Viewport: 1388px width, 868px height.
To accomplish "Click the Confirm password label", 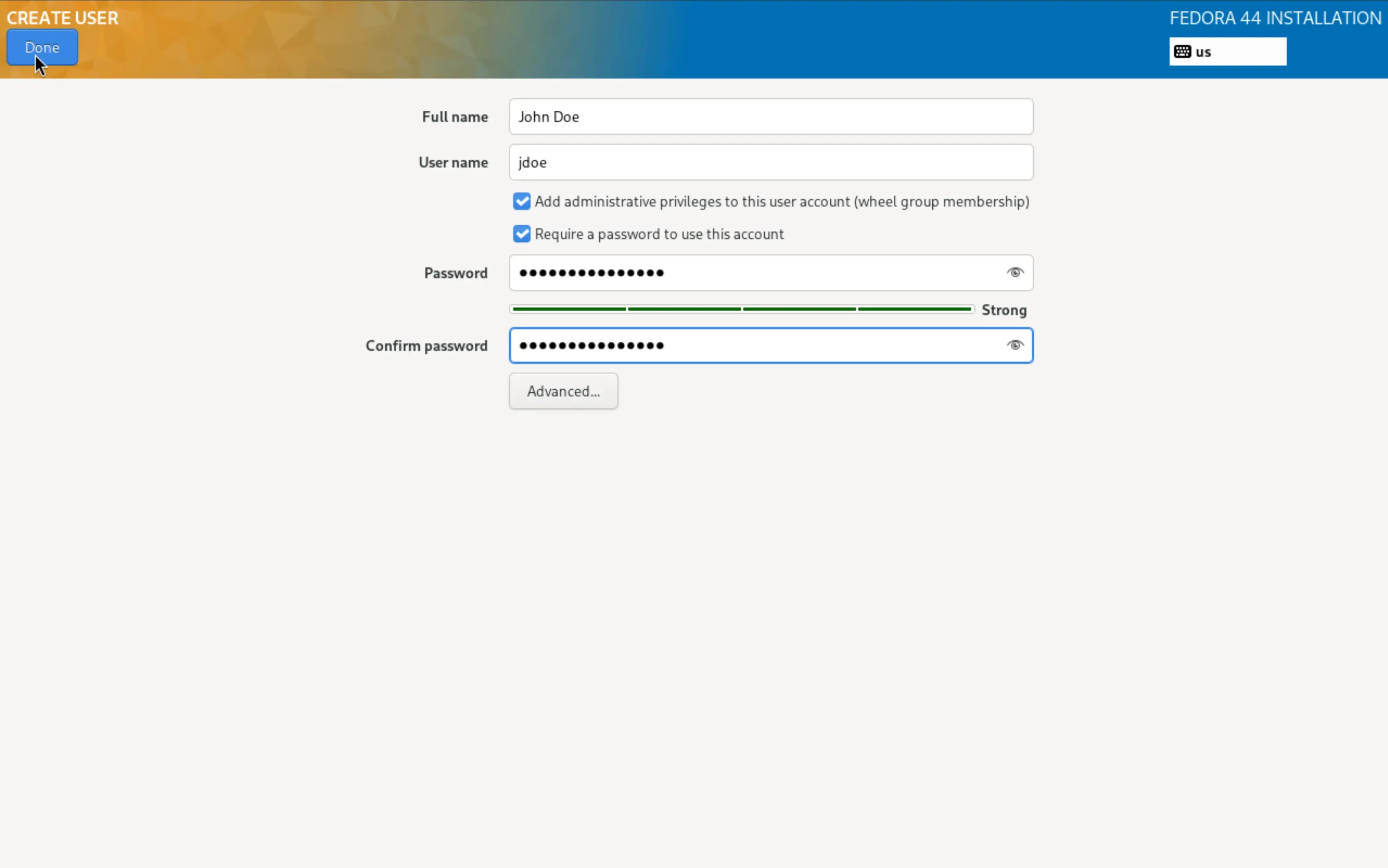I will 427,345.
